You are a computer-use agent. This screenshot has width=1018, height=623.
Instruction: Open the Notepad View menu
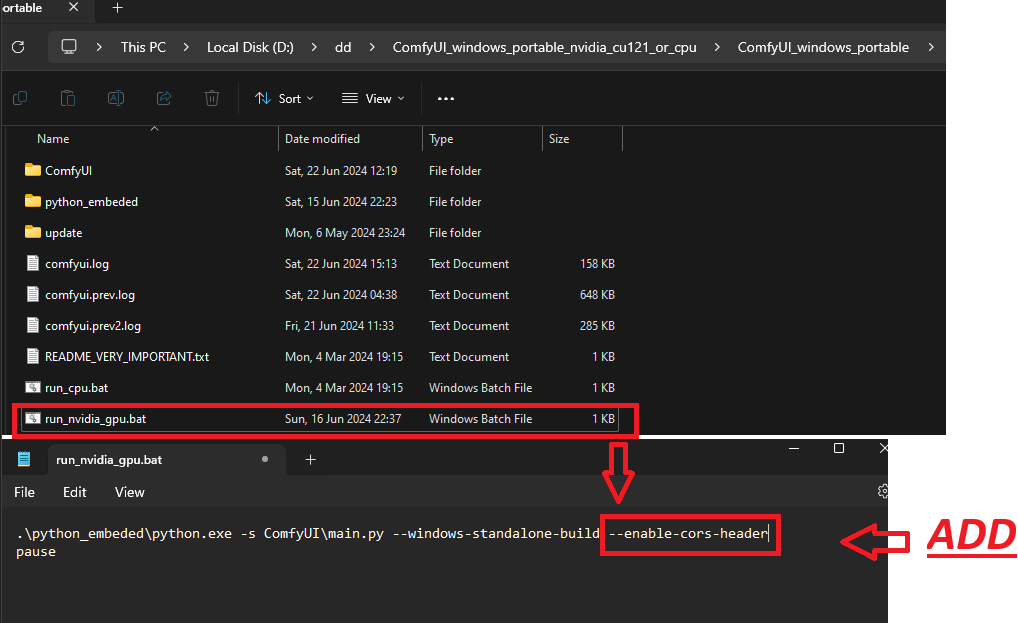click(130, 493)
